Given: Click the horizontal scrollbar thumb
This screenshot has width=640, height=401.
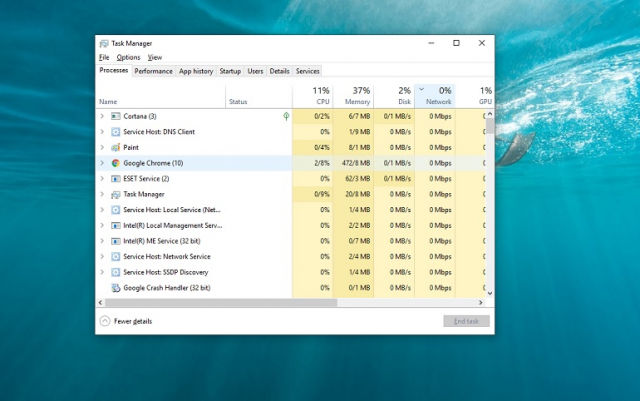Looking at the screenshot, I should (221, 303).
